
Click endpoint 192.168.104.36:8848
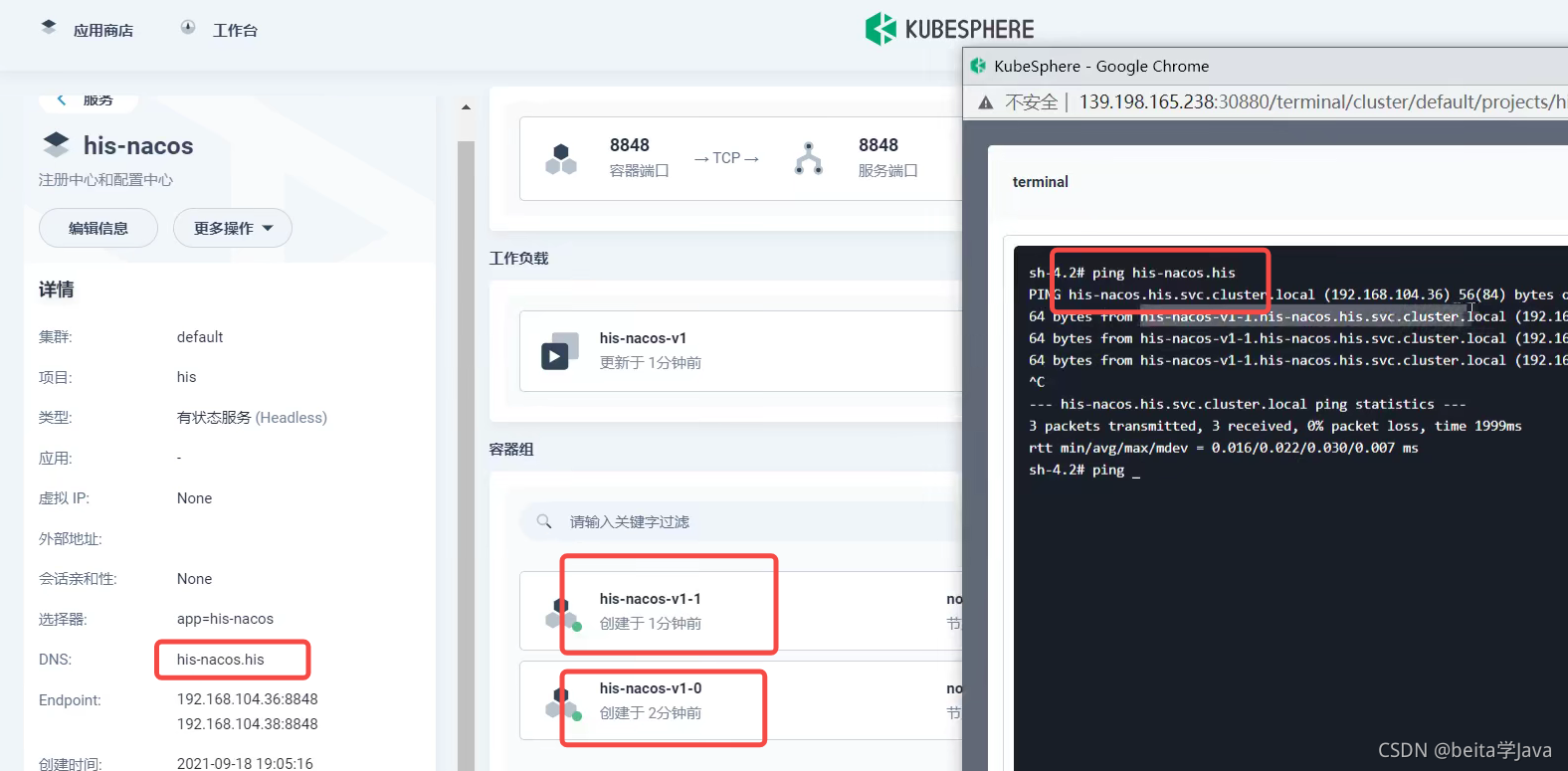(248, 699)
